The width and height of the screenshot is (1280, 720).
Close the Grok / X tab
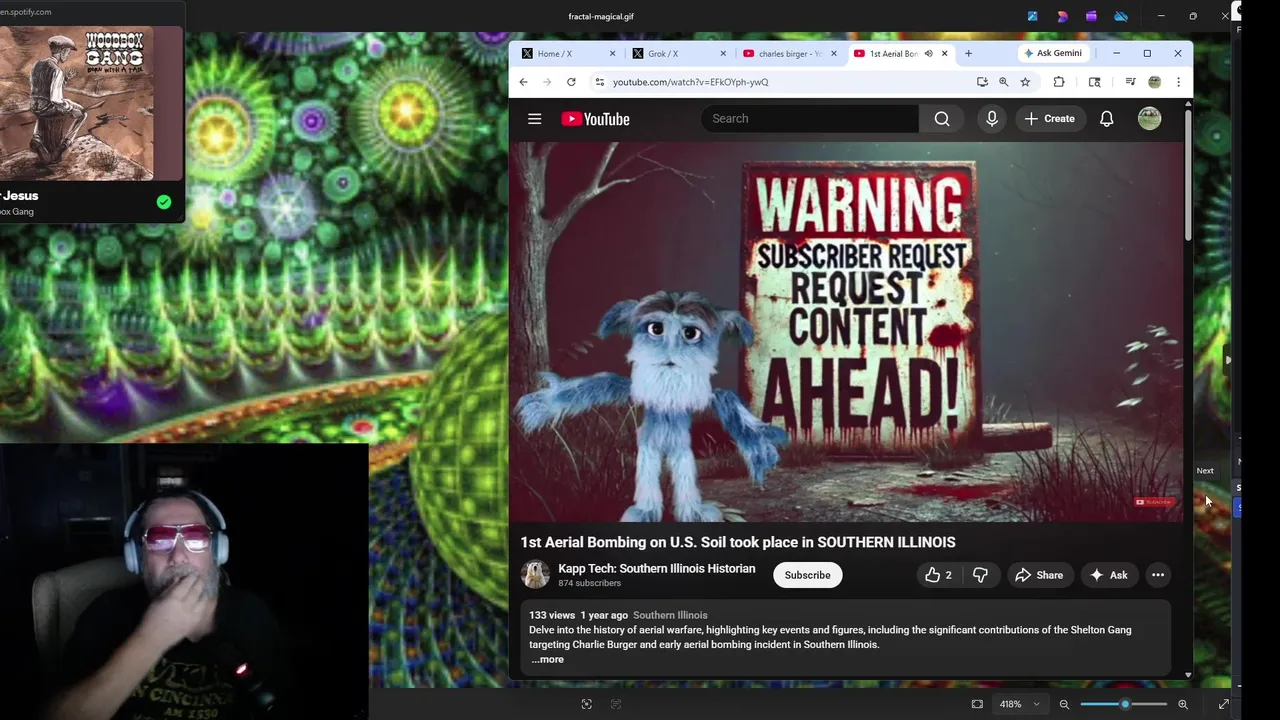click(724, 53)
